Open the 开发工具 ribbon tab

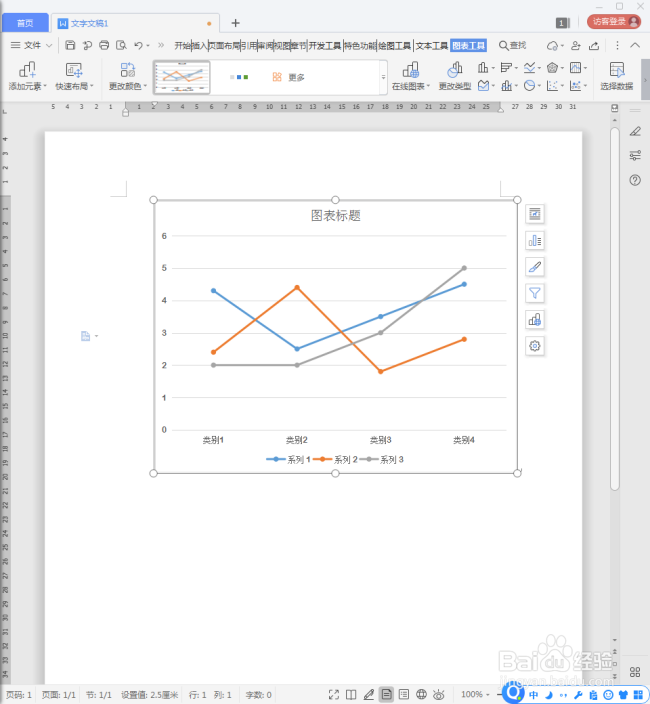(325, 45)
